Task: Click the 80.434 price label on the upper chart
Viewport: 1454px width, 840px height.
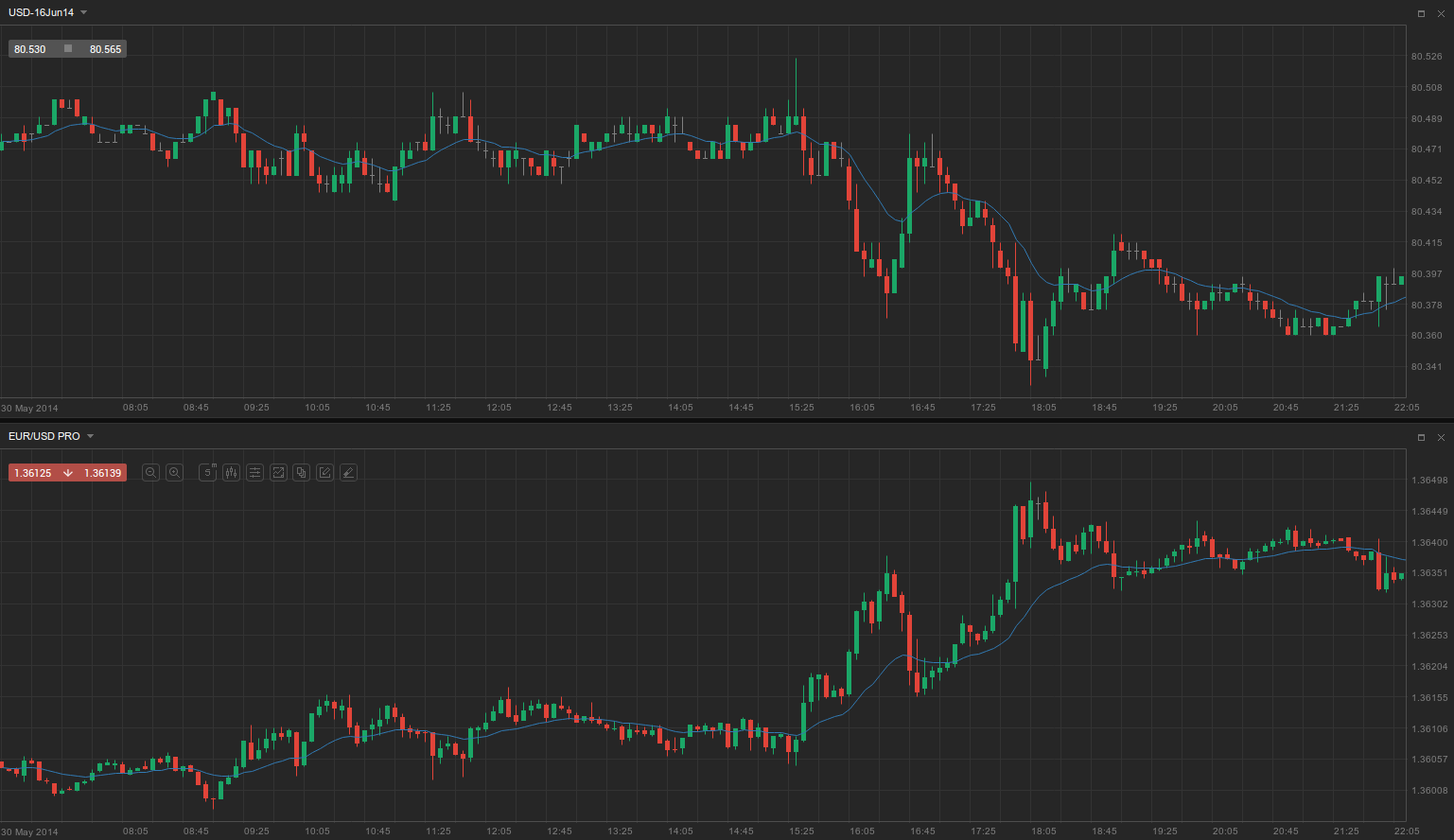Action: (1427, 212)
